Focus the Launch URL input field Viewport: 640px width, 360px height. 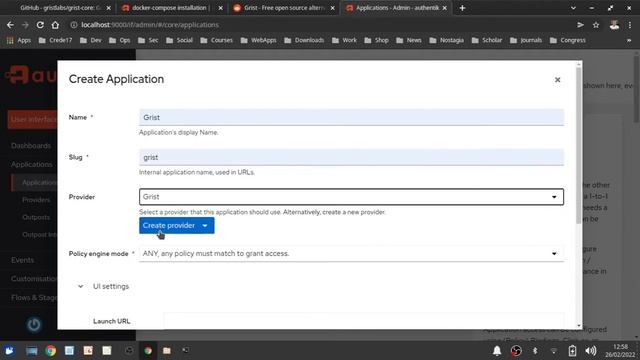(x=363, y=321)
